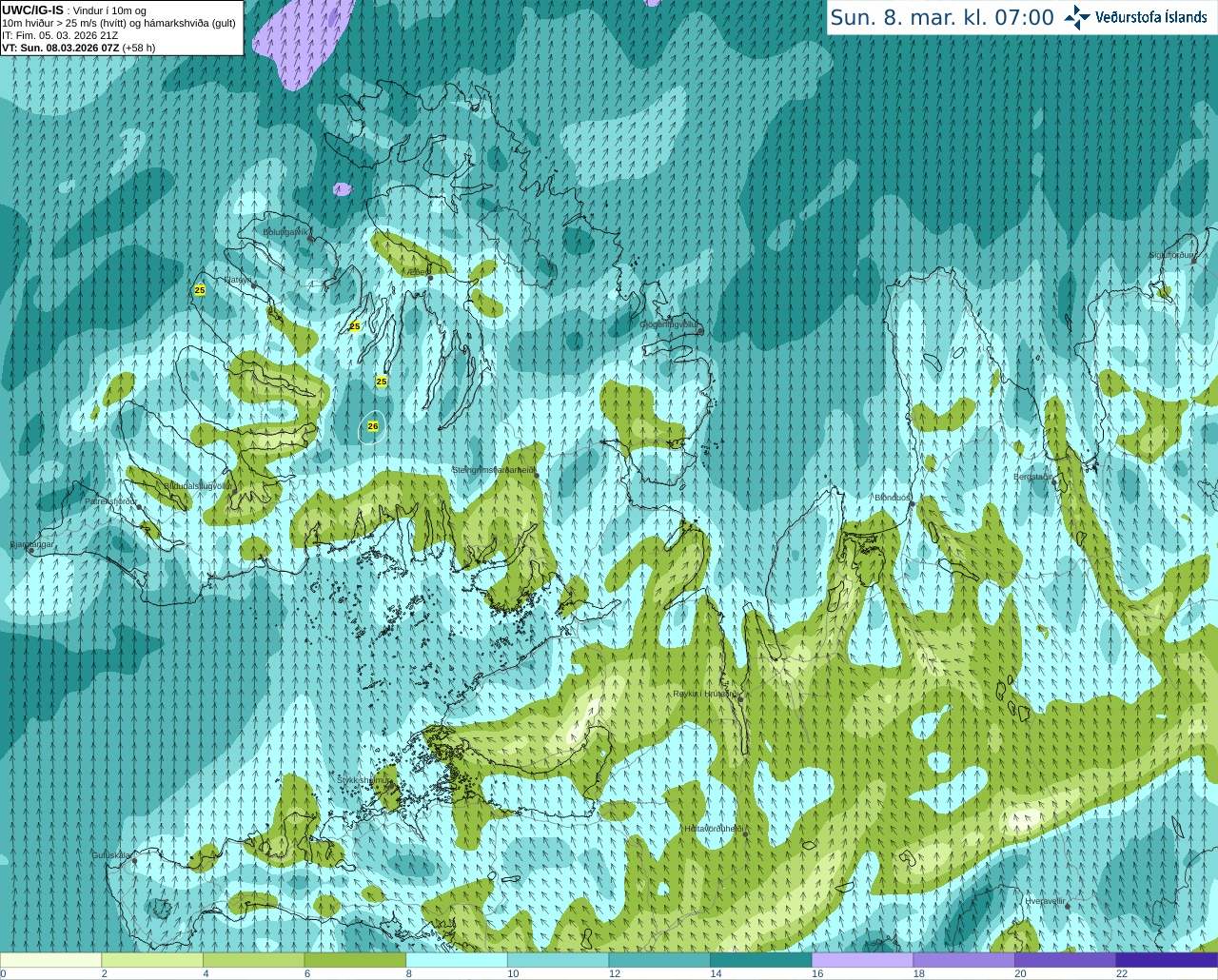1218x980 pixels.
Task: Click the Hveravellir station label
Action: [1045, 901]
